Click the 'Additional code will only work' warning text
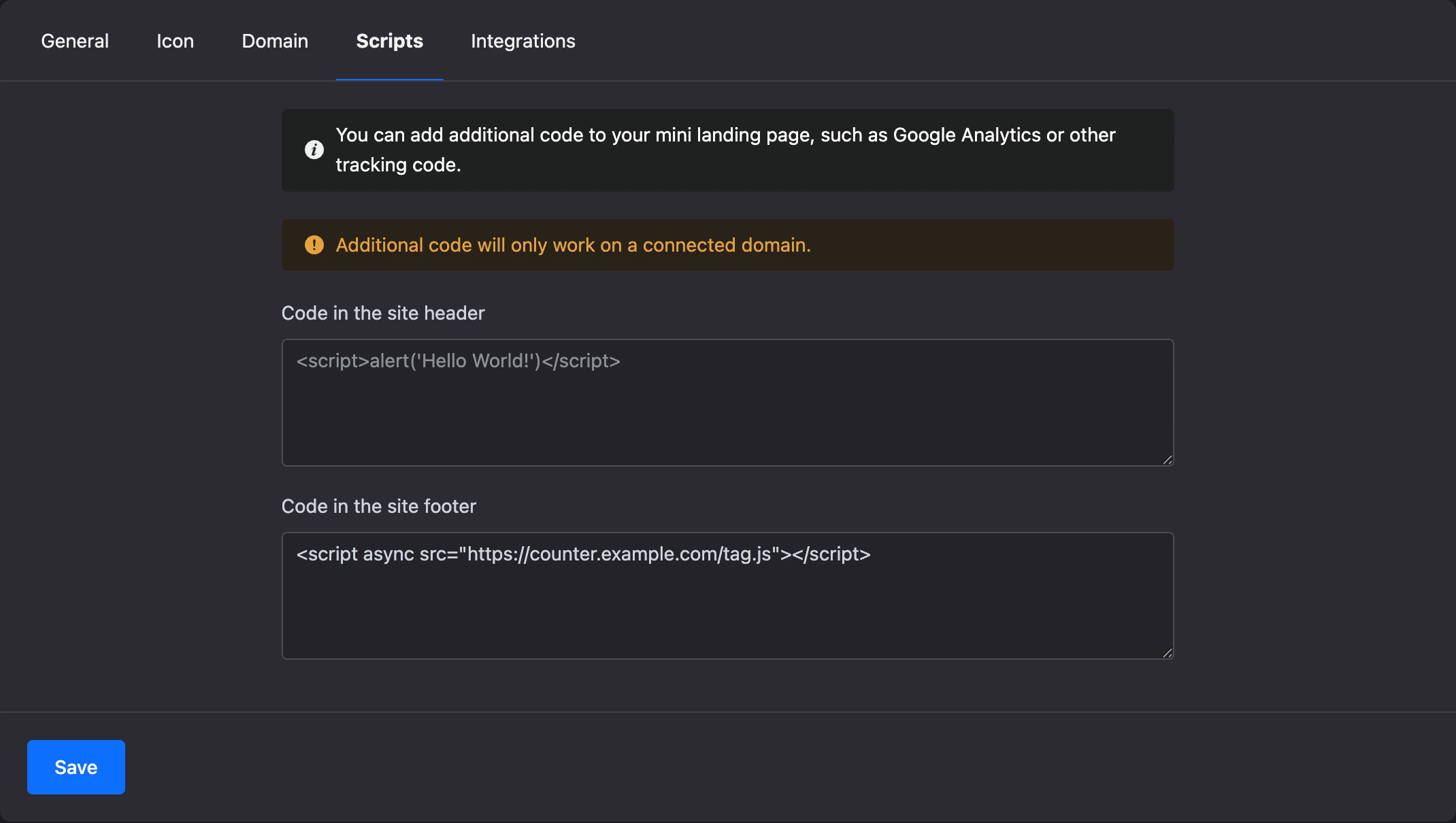Screen dimensions: 1456x823 click(x=574, y=245)
